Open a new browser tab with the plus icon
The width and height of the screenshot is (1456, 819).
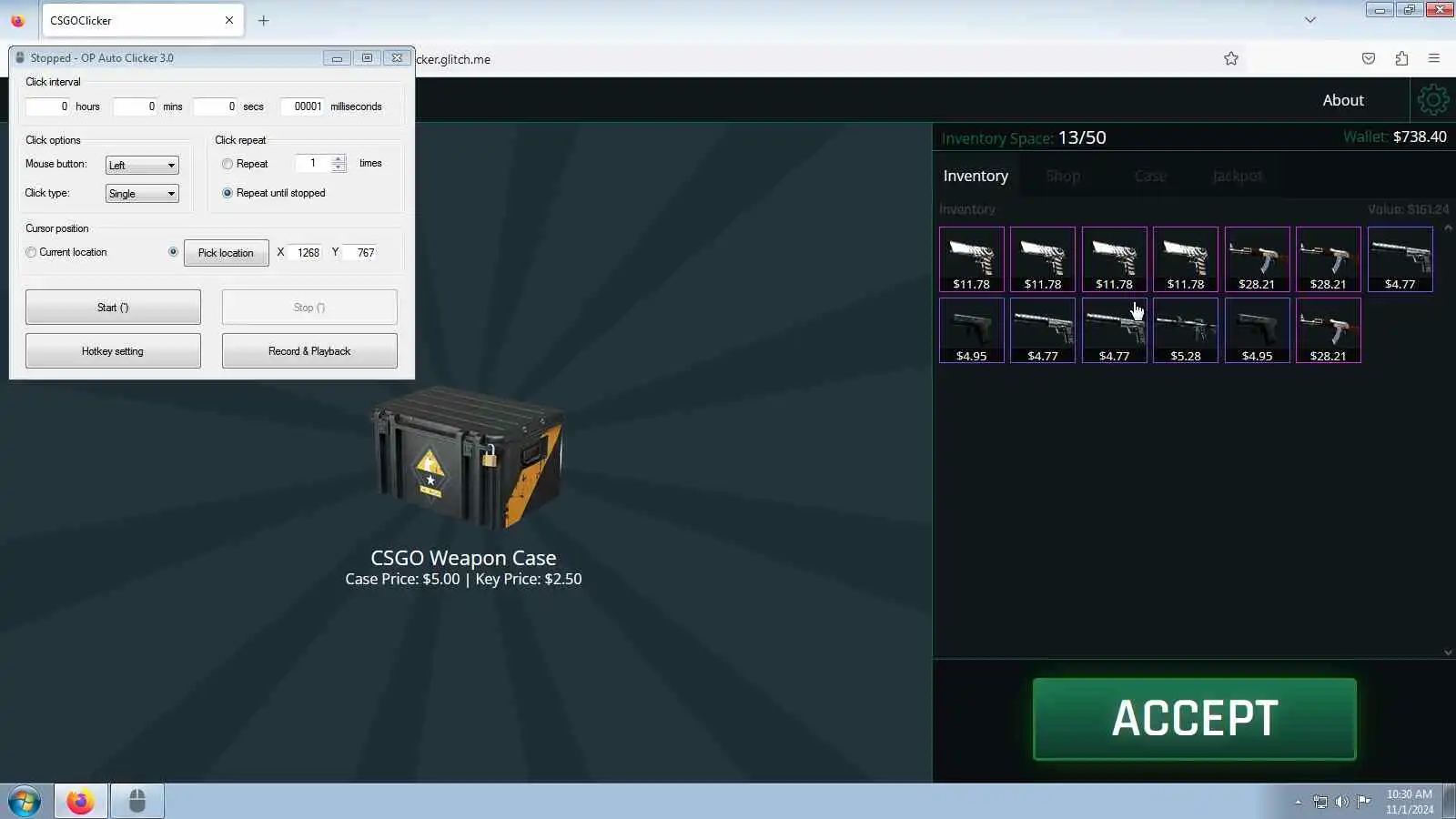tap(264, 20)
